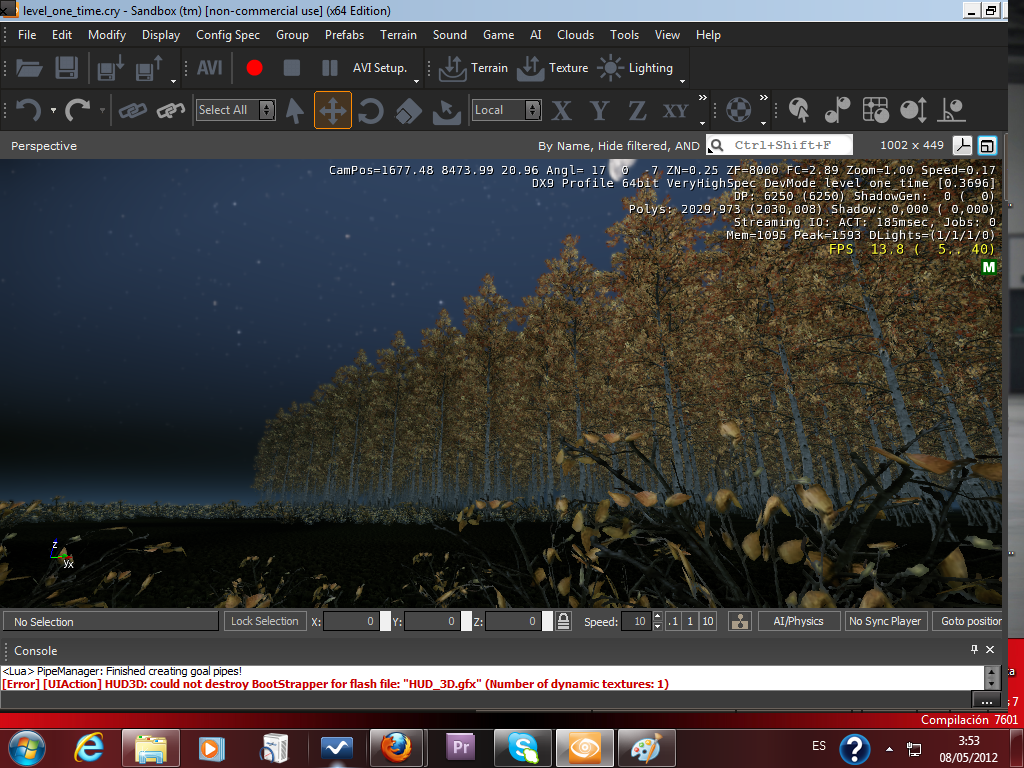
Task: Click the pointer-over-sphere toolbar icon
Action: coord(799,110)
